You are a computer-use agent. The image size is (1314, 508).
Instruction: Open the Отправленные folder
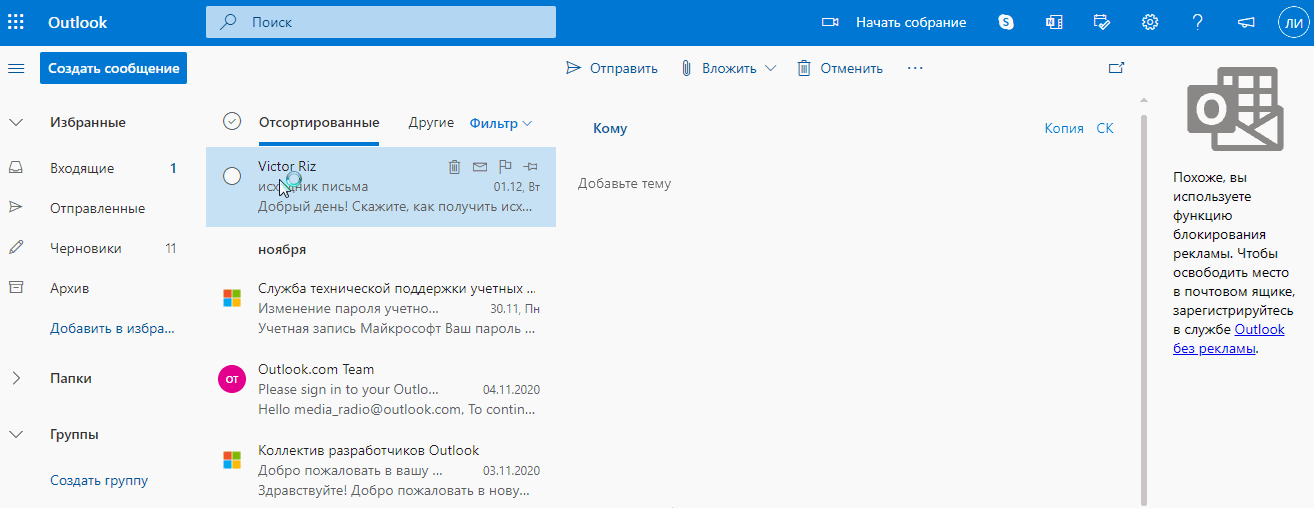[95, 208]
